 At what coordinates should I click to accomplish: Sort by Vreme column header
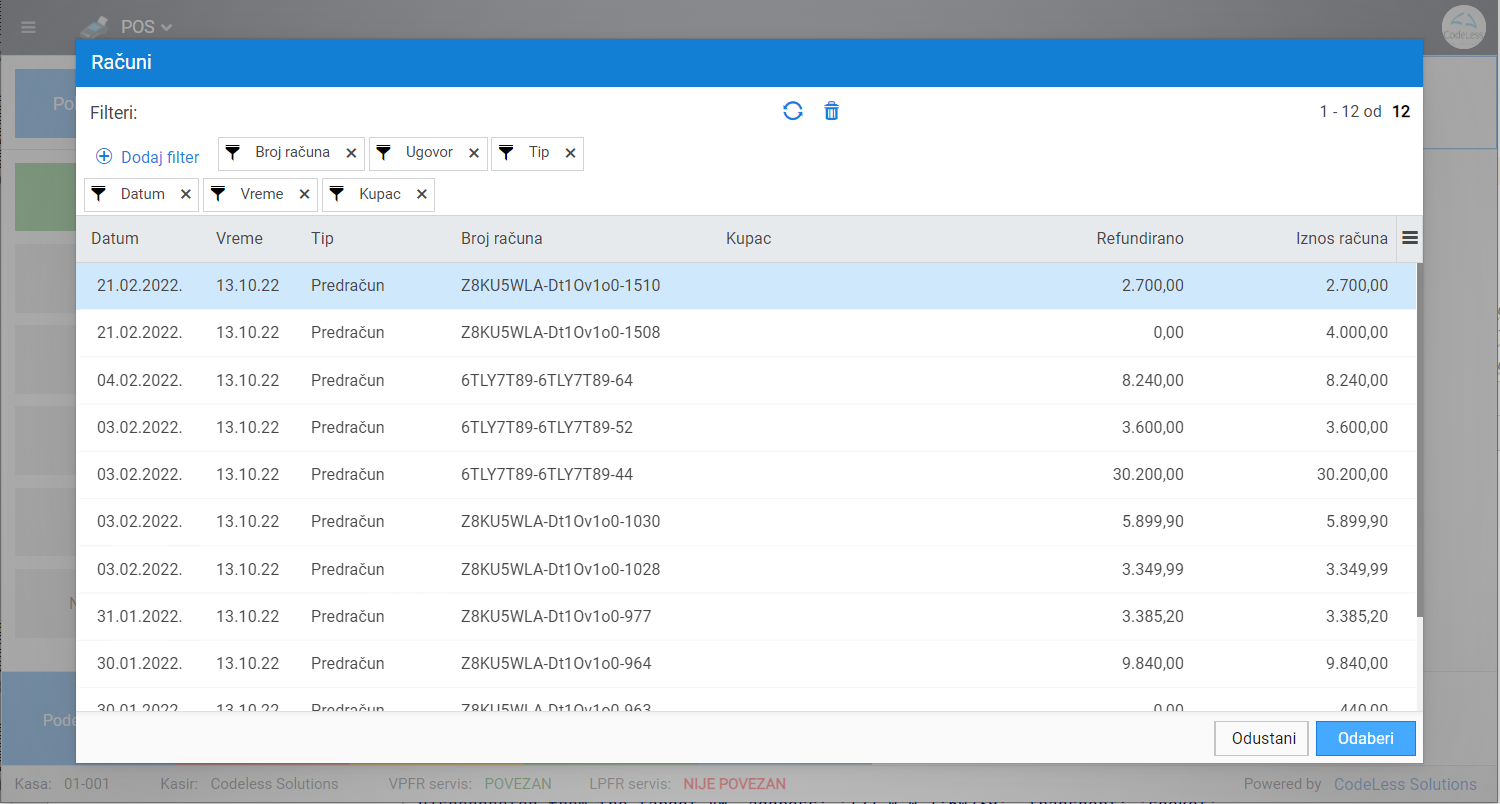(x=239, y=238)
